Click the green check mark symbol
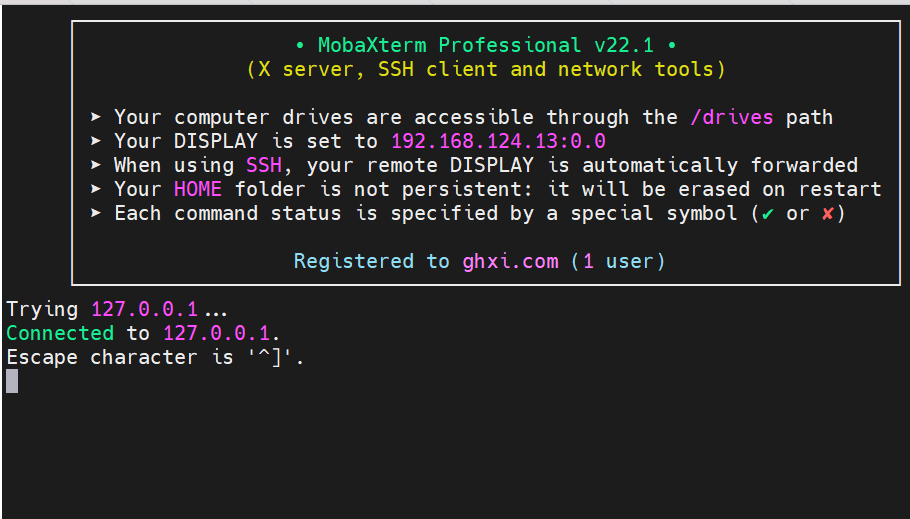 pyautogui.click(x=768, y=214)
